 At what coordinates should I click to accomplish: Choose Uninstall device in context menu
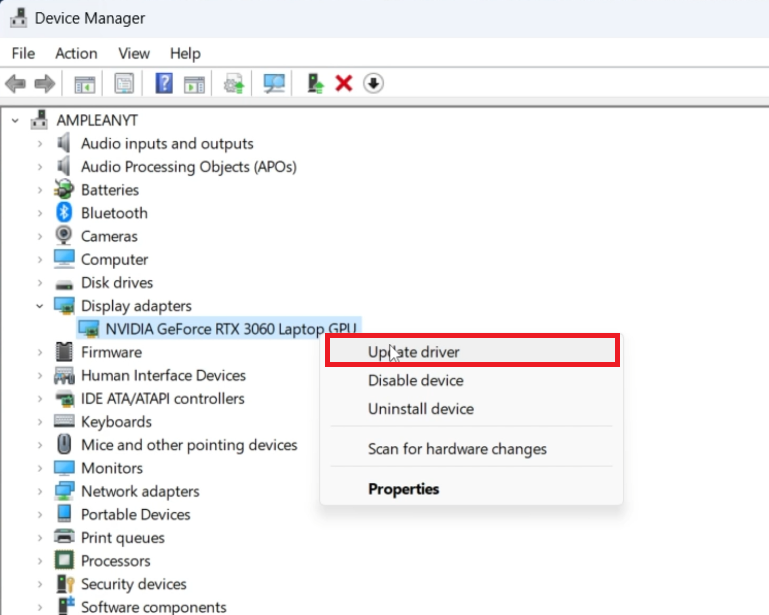click(x=471, y=409)
